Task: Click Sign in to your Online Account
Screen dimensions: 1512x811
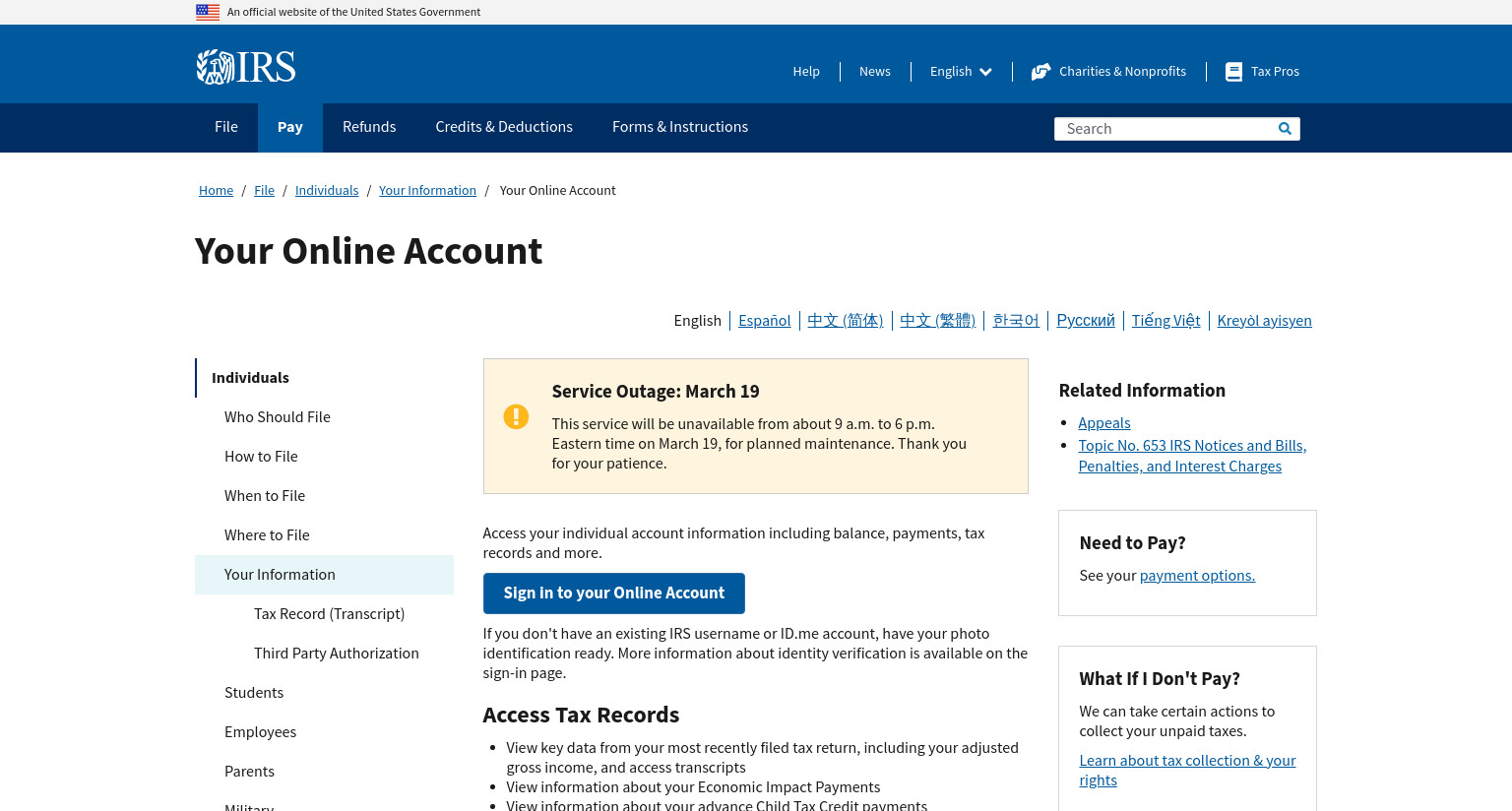Action: (613, 593)
